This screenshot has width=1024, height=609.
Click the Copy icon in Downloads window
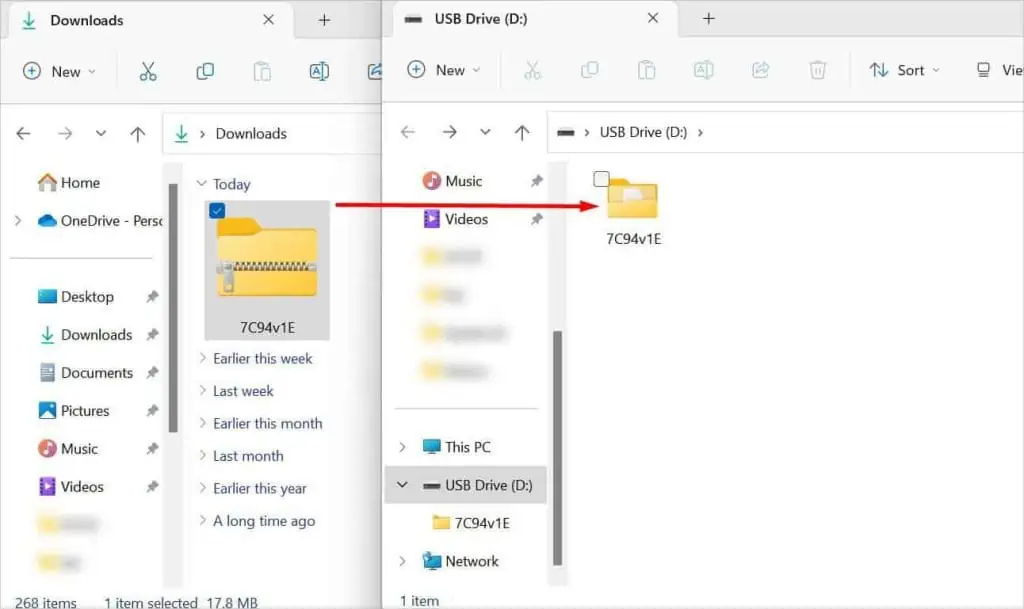click(x=204, y=70)
